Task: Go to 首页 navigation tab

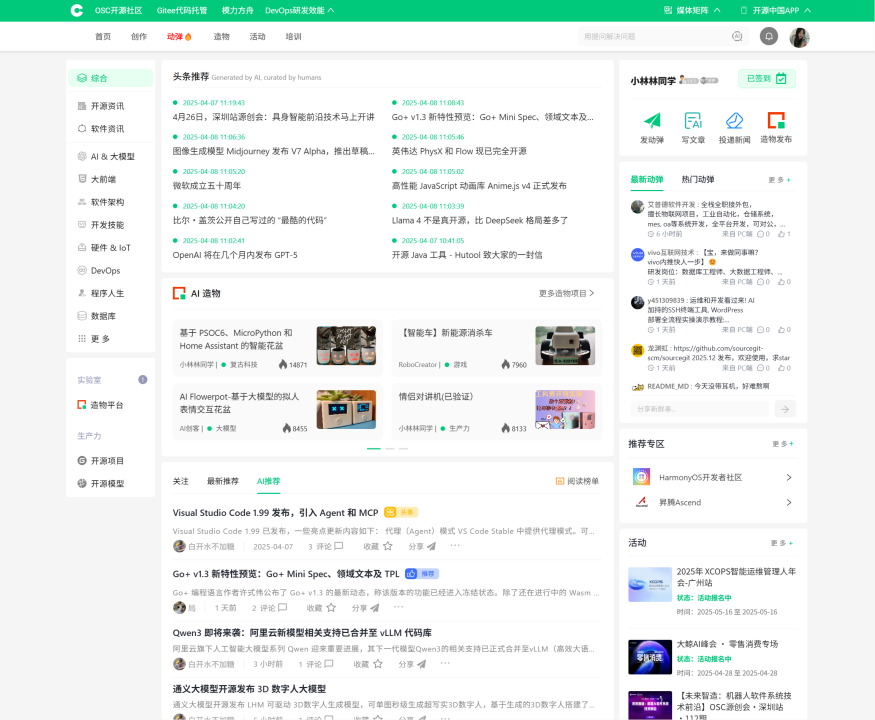Action: coord(103,36)
